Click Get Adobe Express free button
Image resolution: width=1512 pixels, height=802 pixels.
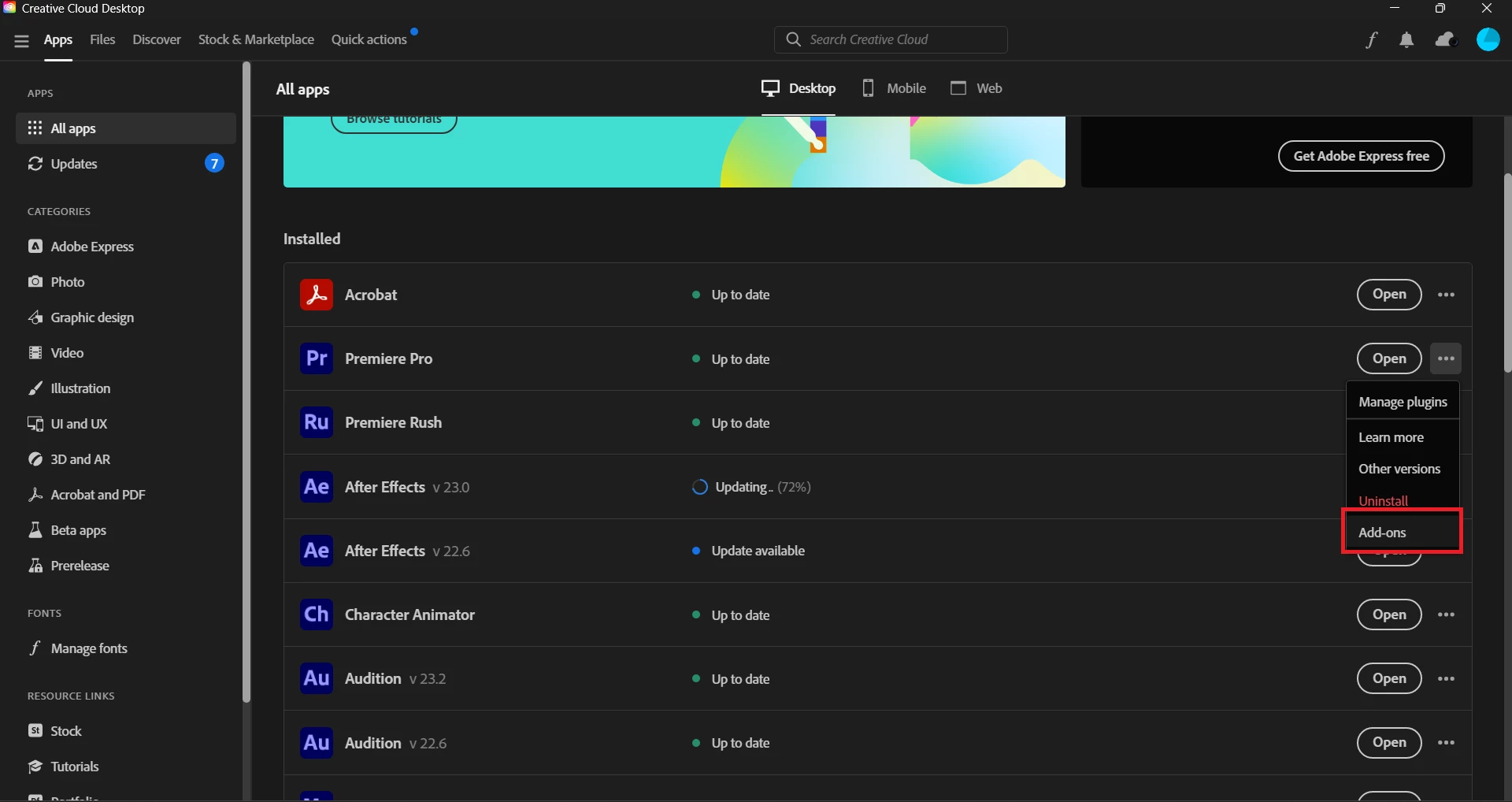1361,156
